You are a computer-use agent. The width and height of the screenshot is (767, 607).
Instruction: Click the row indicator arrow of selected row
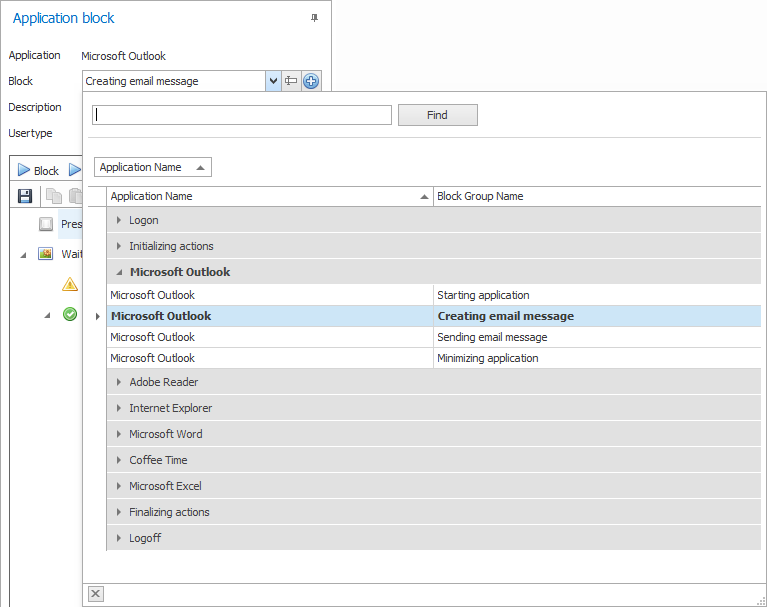[97, 316]
